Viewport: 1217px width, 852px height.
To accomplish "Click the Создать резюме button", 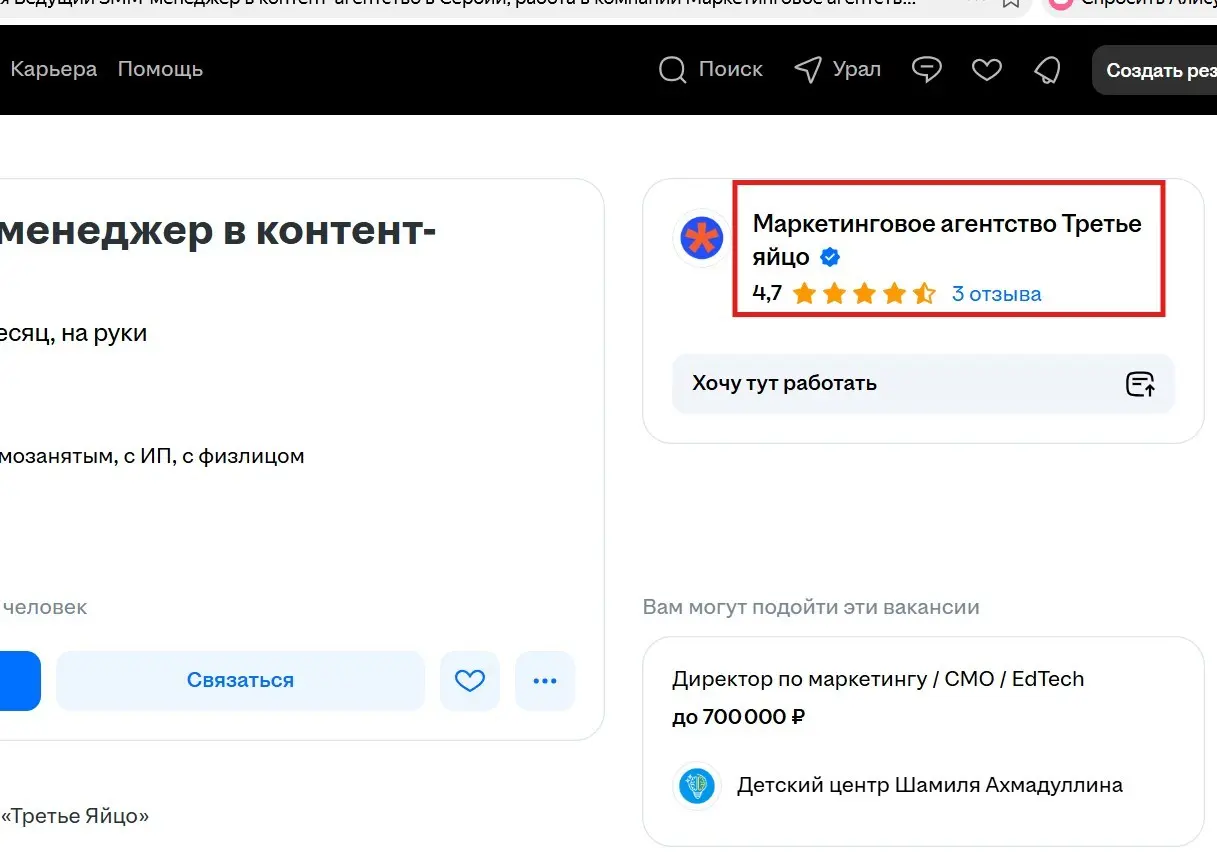I will pos(1155,70).
